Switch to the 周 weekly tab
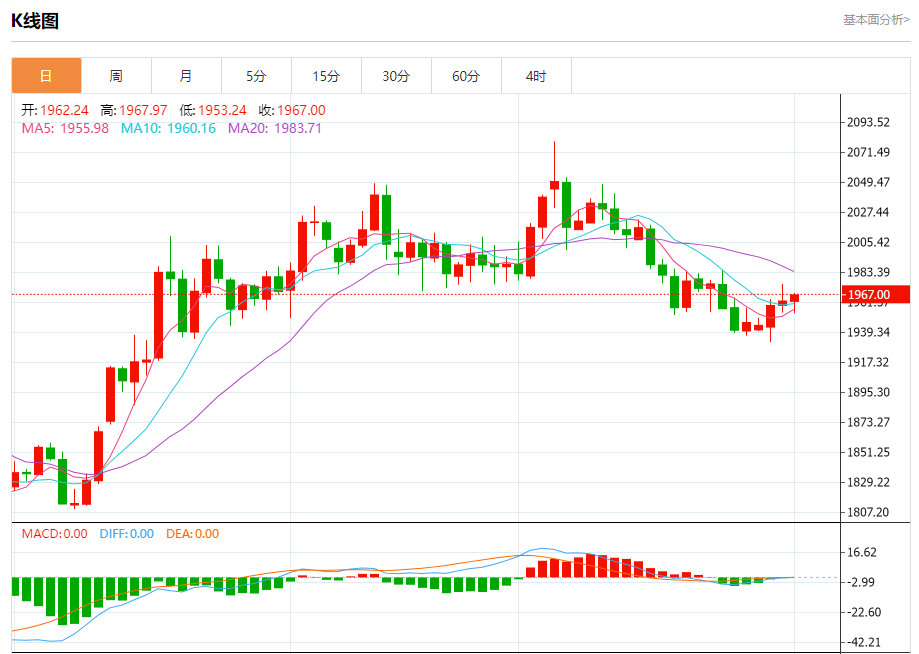This screenshot has height=654, width=919. [116, 76]
